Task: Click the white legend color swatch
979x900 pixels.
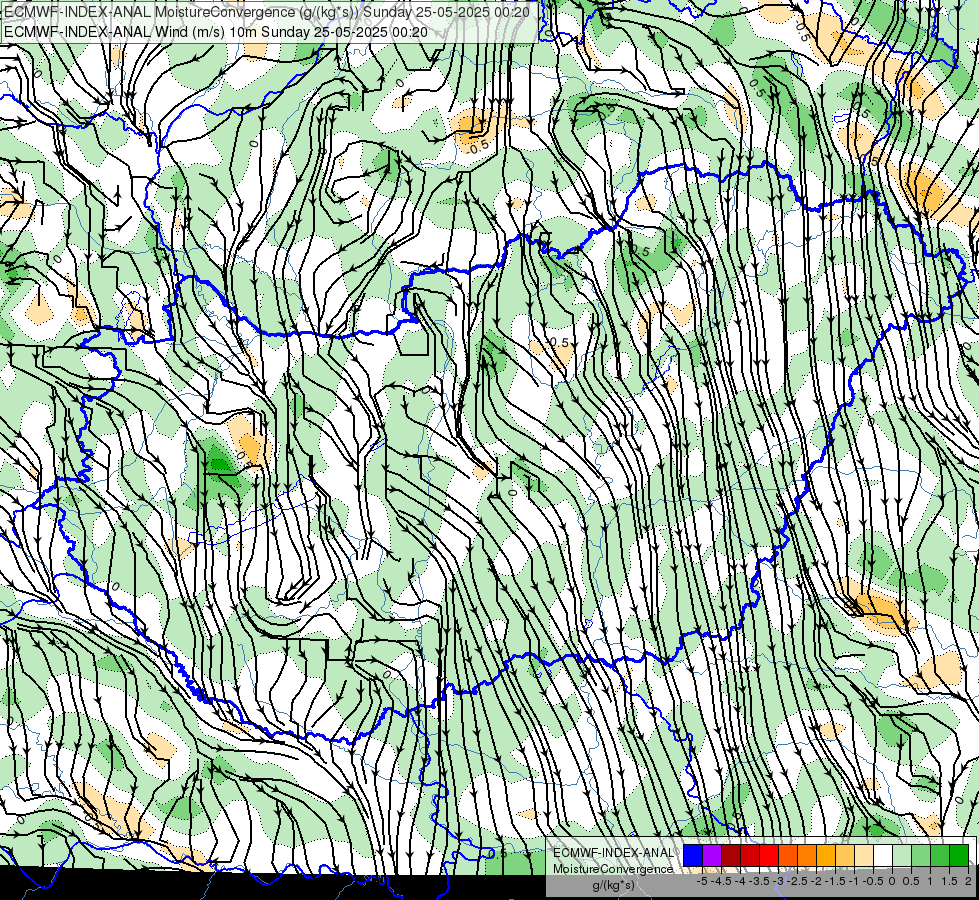Action: coord(883,855)
